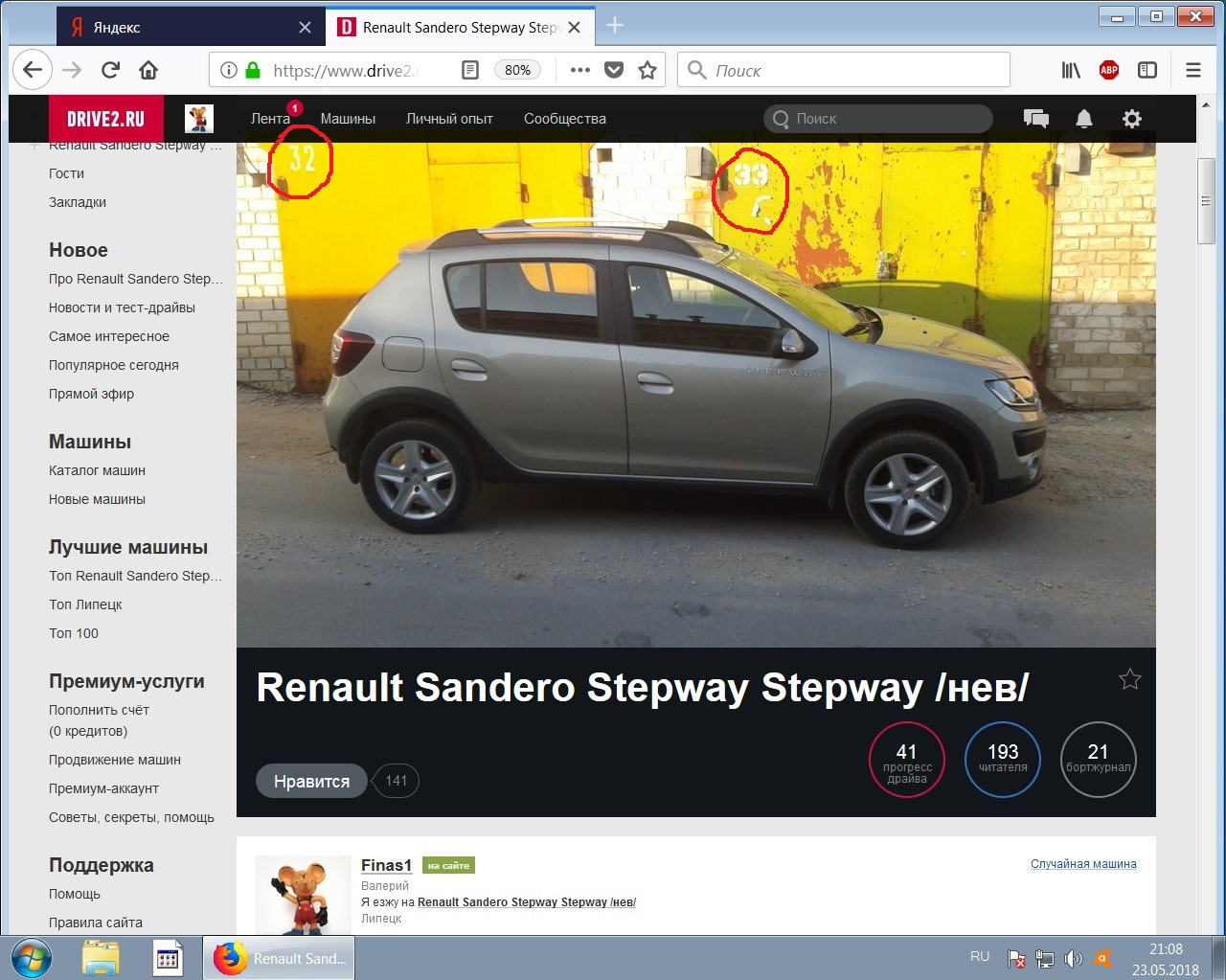Viewport: 1226px width, 980px height.
Task: Open Пополнить счёт link
Action: click(99, 710)
